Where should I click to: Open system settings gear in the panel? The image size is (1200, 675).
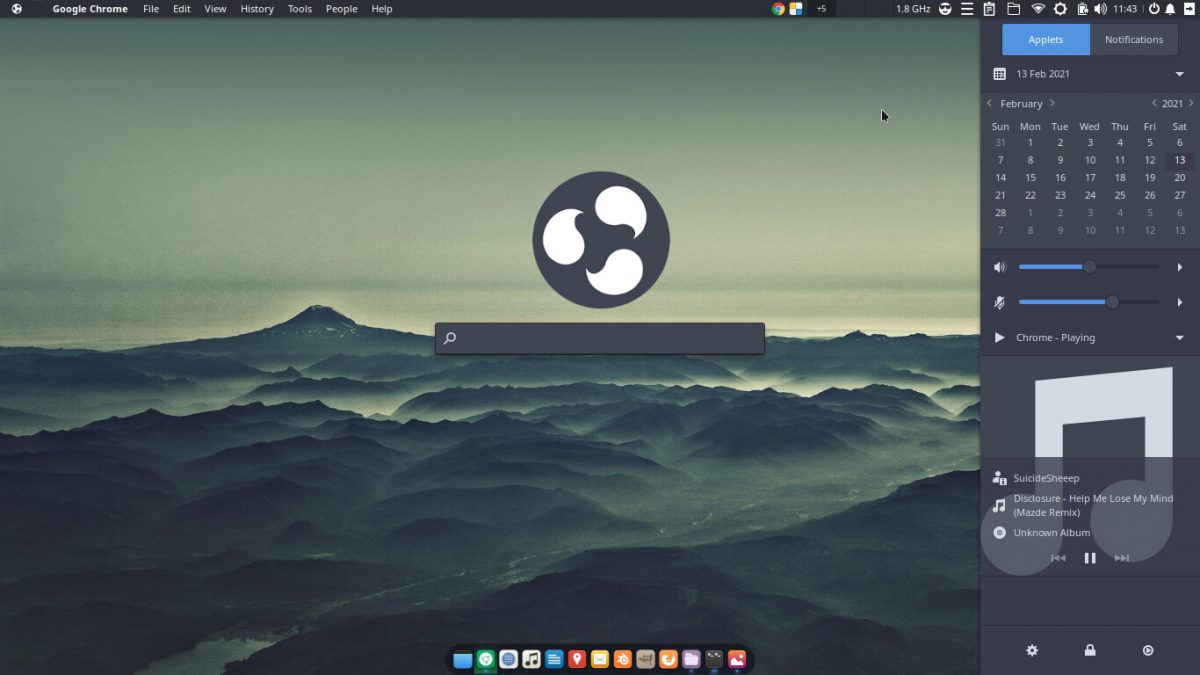pos(1059,9)
